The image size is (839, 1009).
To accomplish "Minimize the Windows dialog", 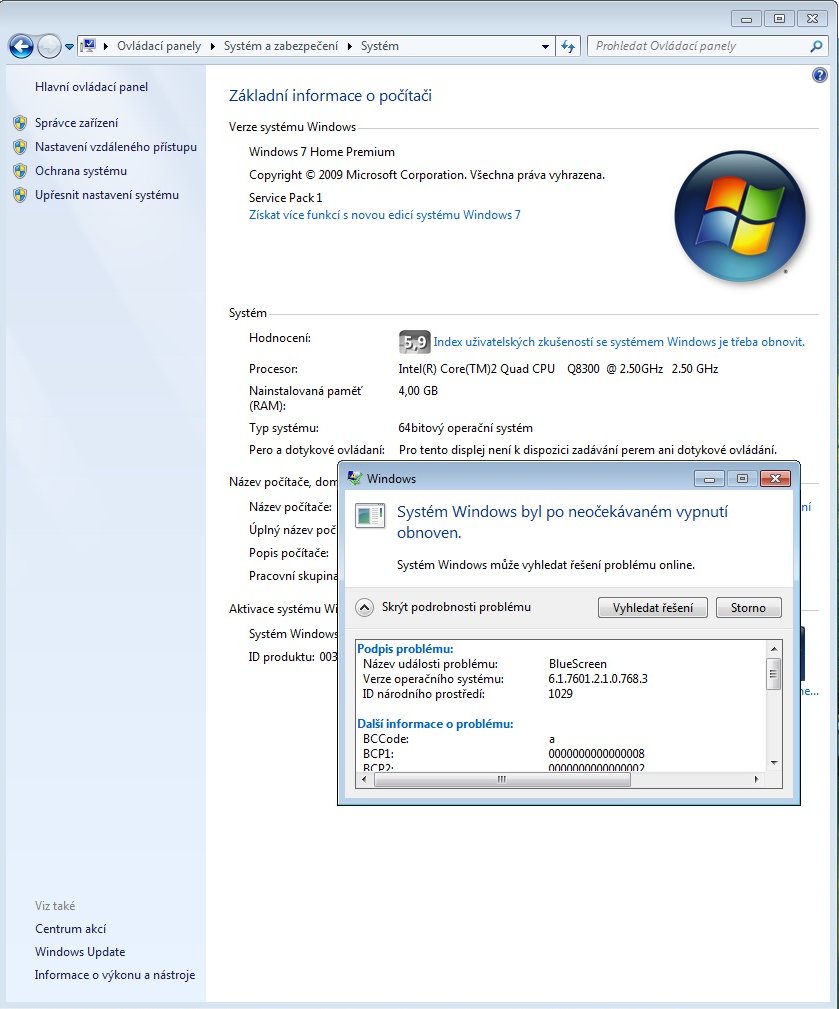I will pyautogui.click(x=709, y=479).
